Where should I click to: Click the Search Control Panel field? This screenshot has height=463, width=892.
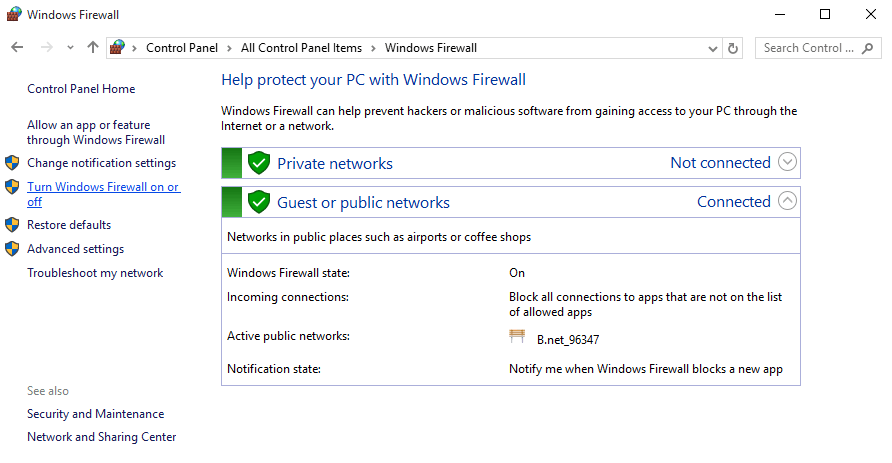[x=818, y=48]
